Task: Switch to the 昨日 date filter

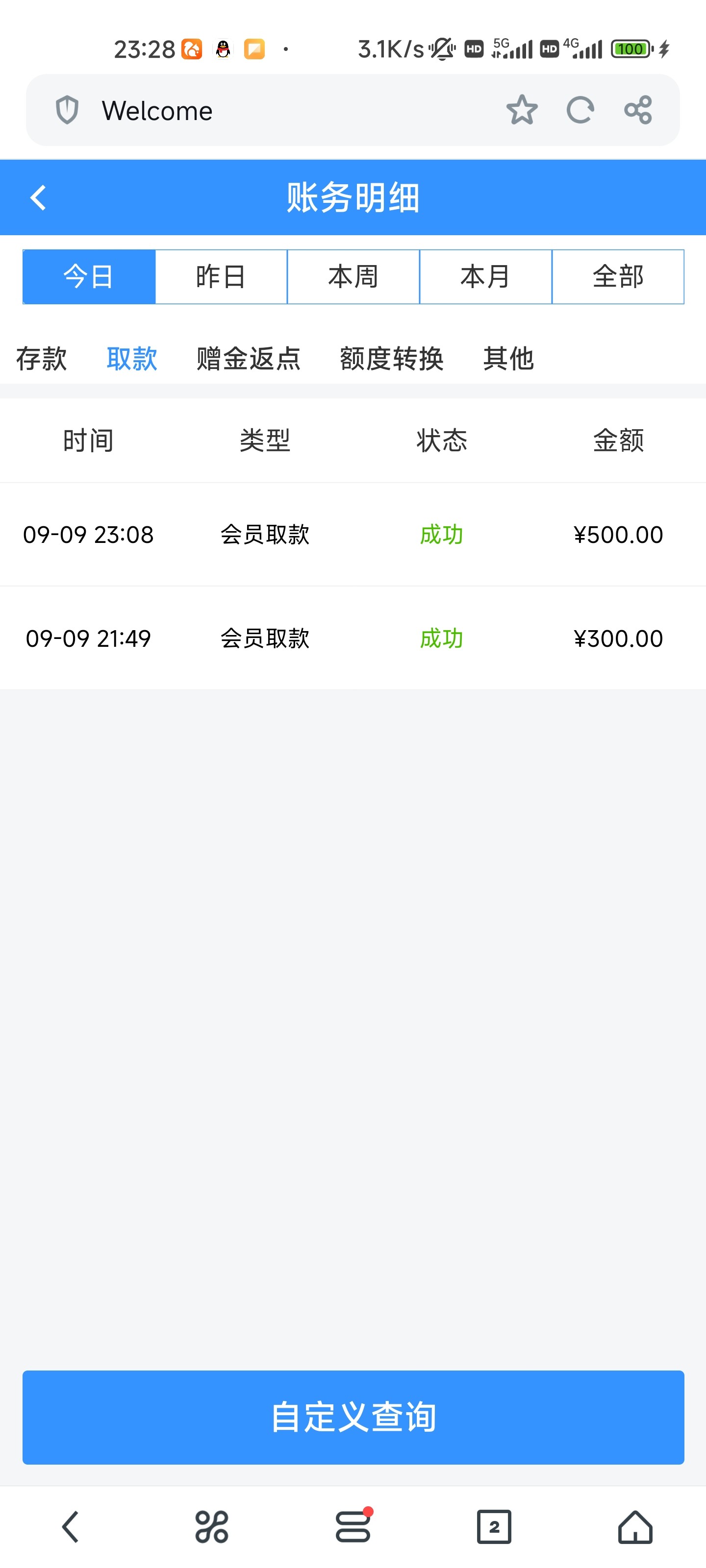Action: tap(221, 277)
